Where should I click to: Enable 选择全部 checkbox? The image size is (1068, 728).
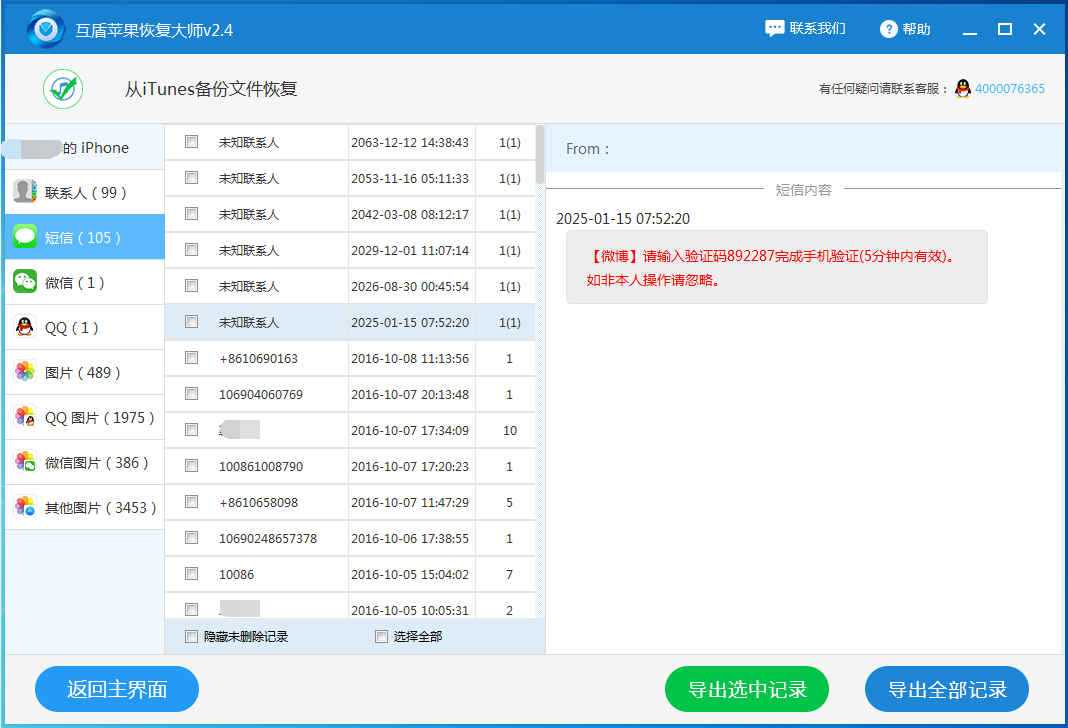381,637
